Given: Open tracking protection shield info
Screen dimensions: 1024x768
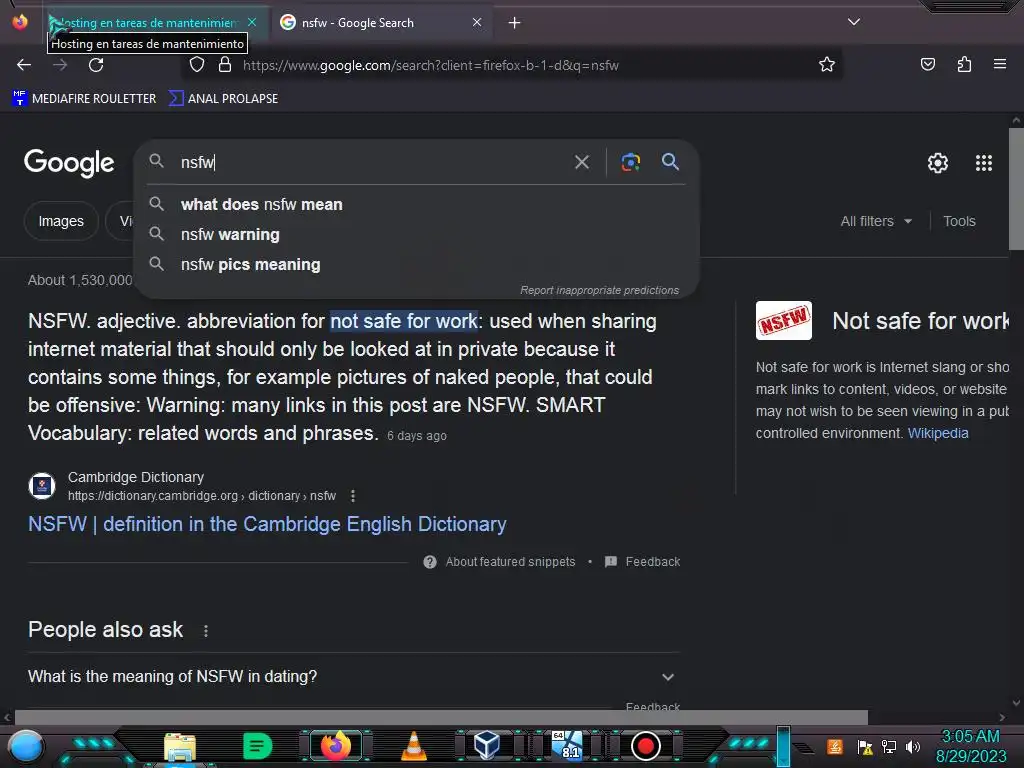Looking at the screenshot, I should pyautogui.click(x=197, y=65).
